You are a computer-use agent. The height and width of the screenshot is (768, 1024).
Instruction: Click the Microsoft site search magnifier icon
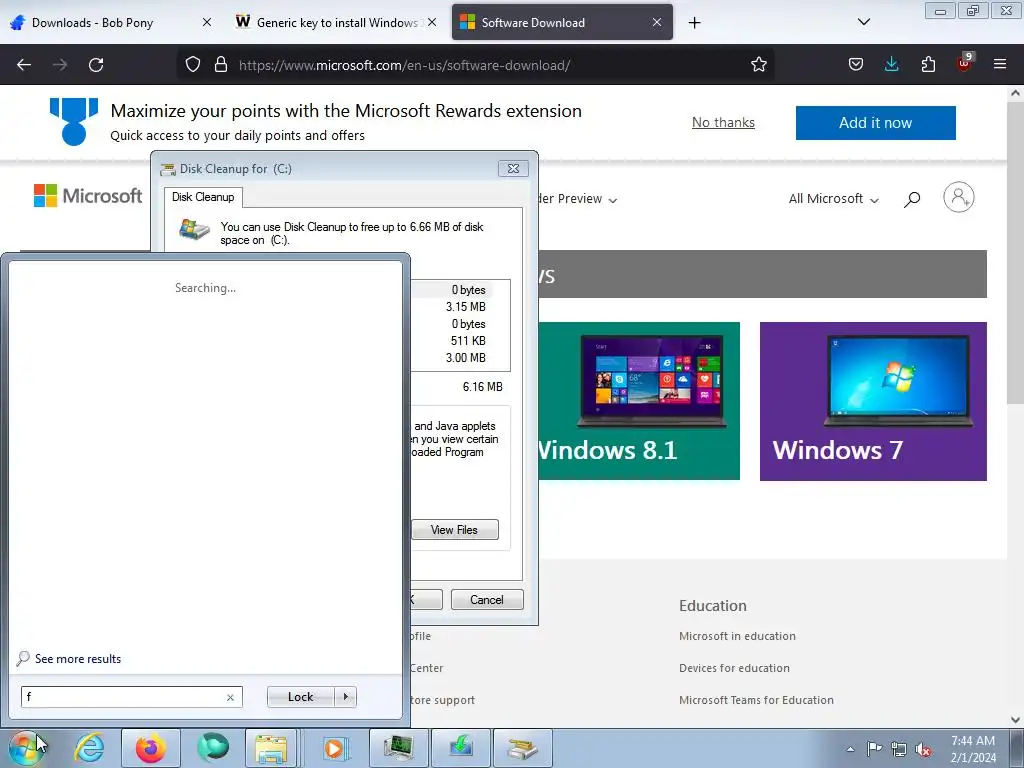click(x=912, y=199)
